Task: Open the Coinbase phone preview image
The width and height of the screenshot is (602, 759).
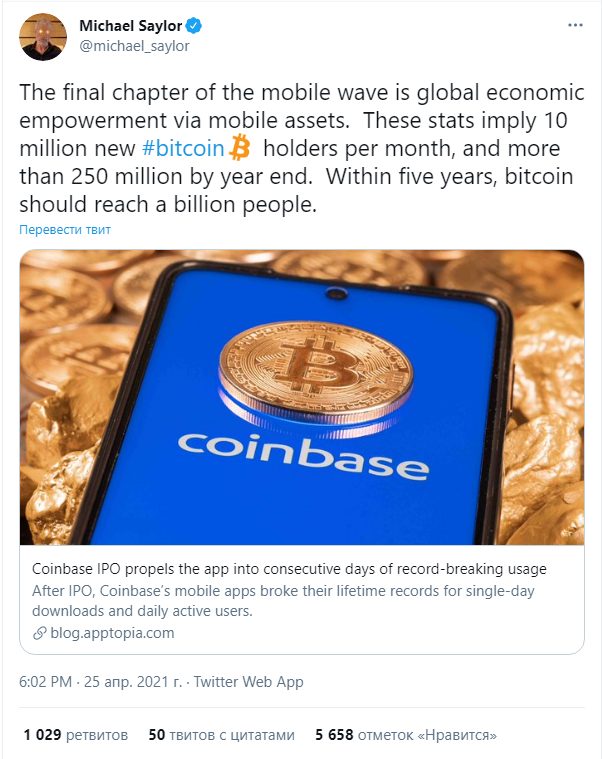Action: pyautogui.click(x=301, y=397)
